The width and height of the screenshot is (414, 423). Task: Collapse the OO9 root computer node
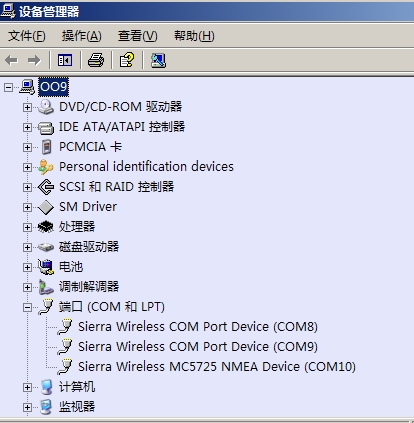click(x=8, y=87)
